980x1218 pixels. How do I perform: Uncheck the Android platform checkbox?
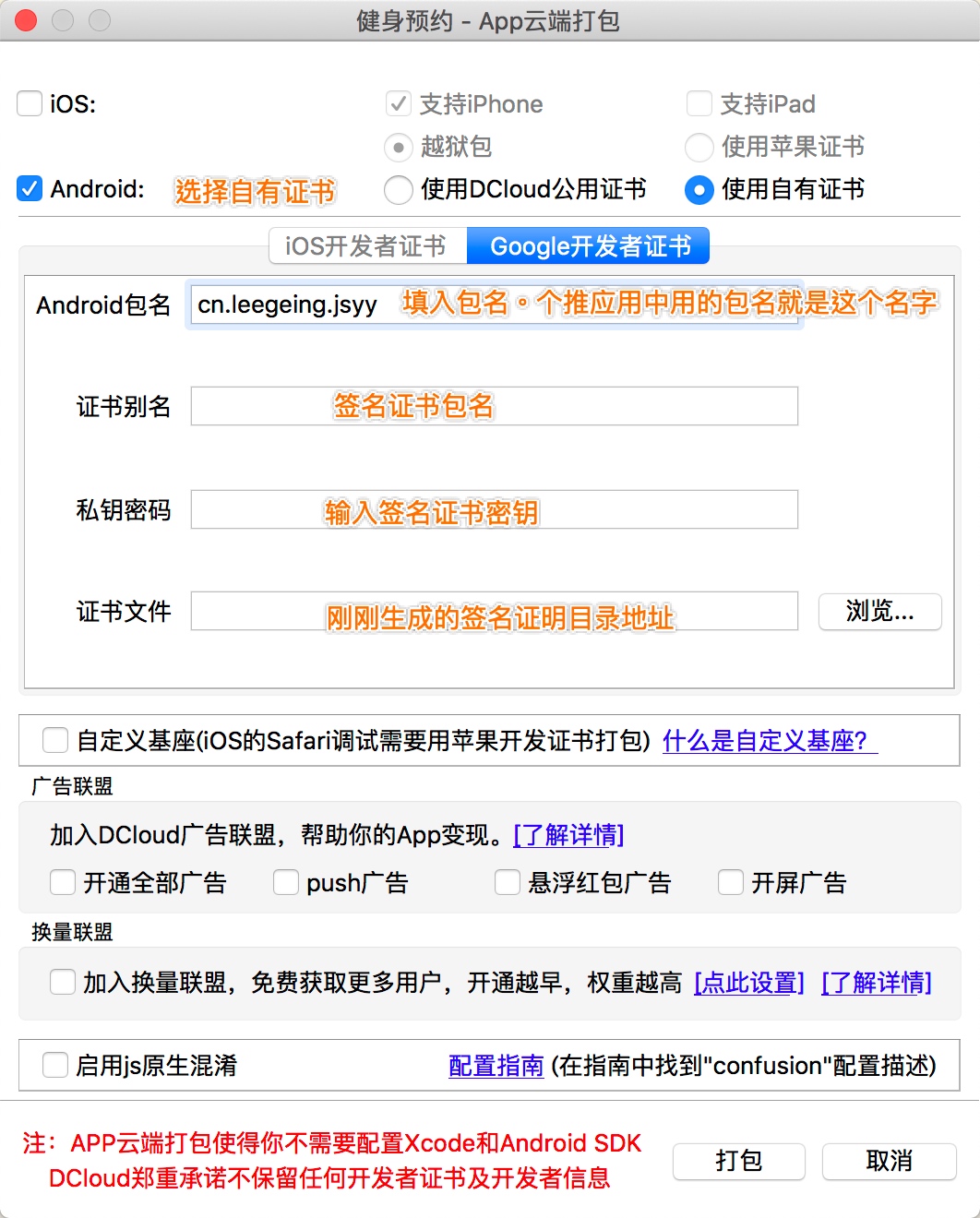(x=30, y=189)
